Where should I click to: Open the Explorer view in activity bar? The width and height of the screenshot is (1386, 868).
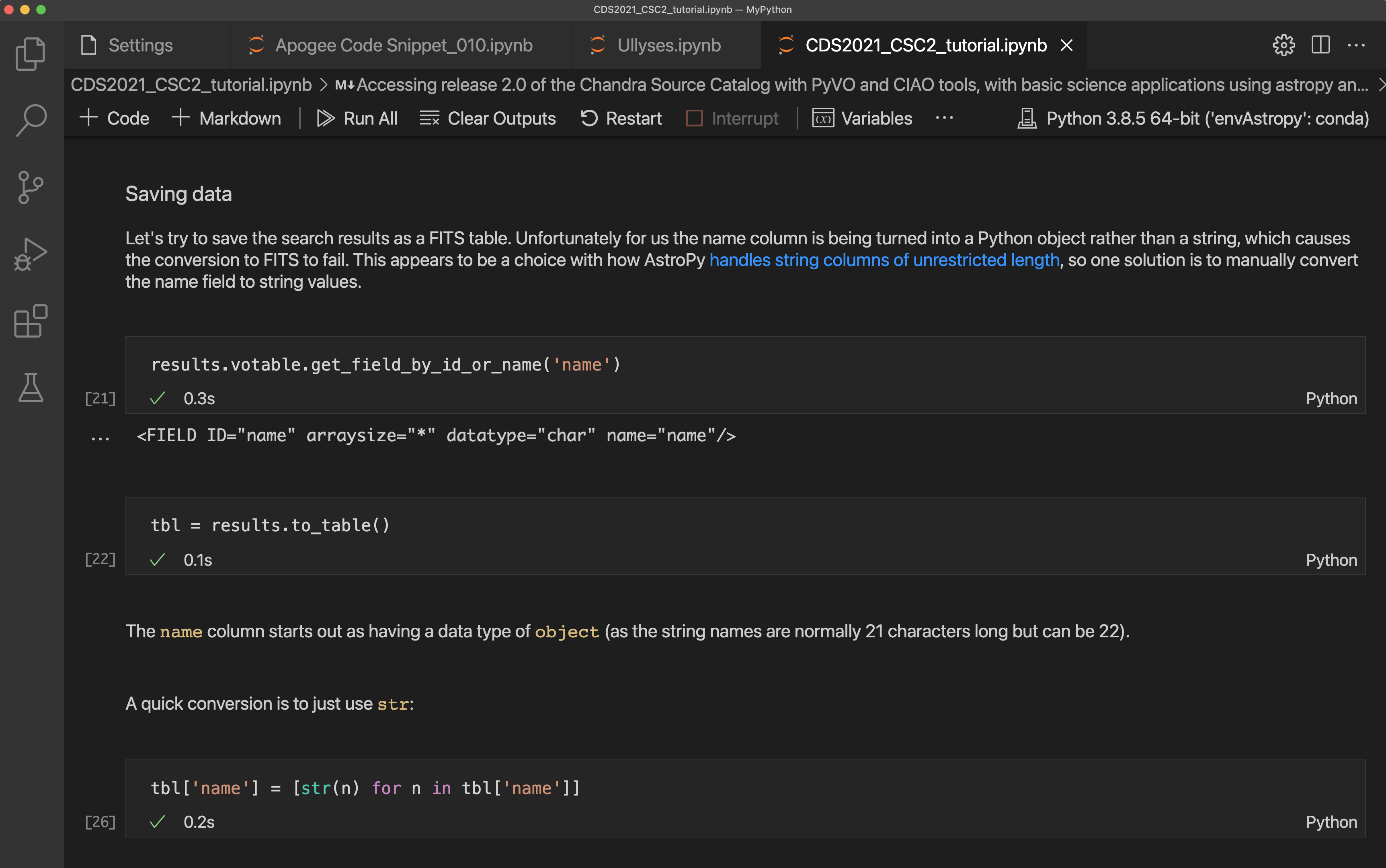click(31, 54)
